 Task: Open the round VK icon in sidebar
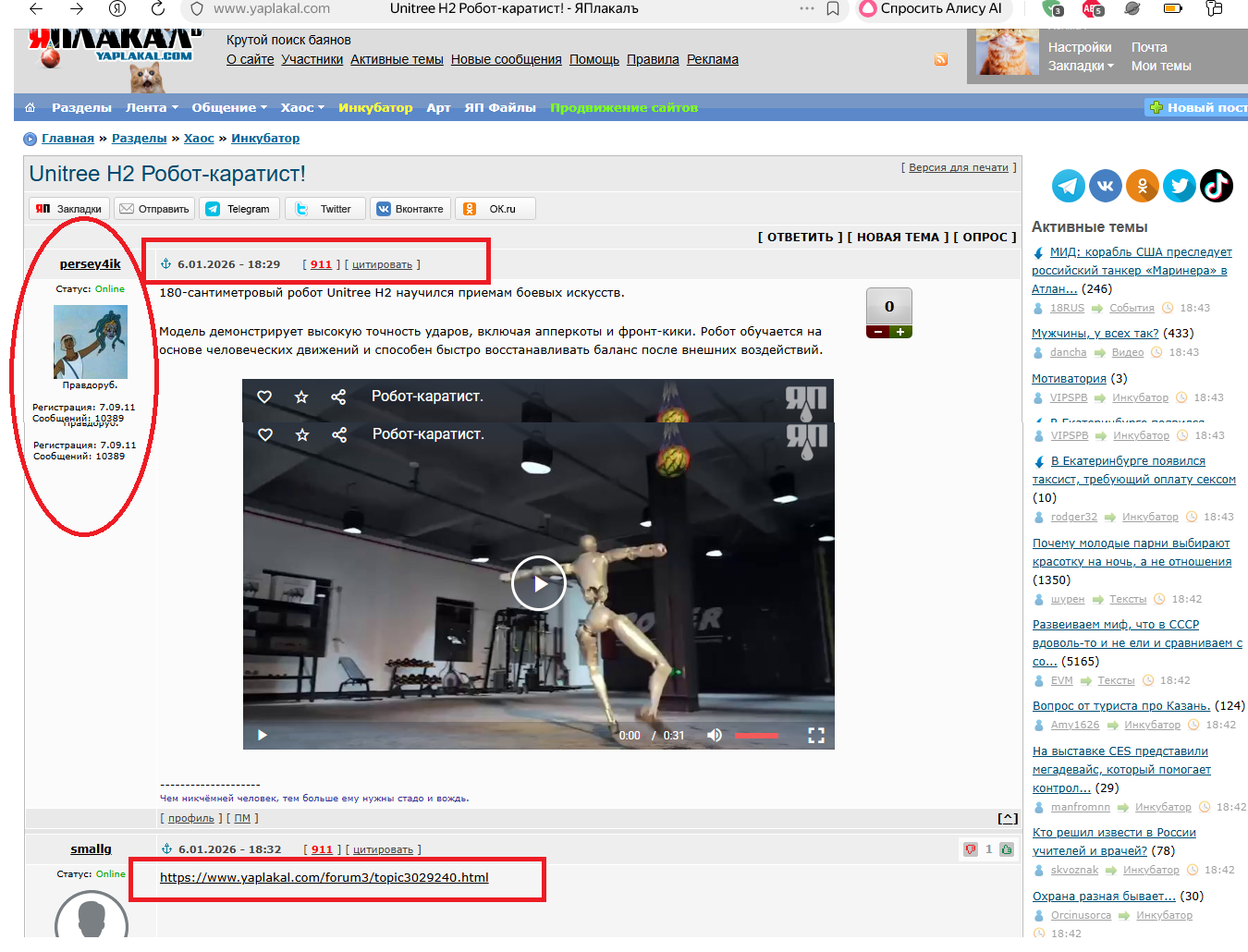[x=1106, y=186]
